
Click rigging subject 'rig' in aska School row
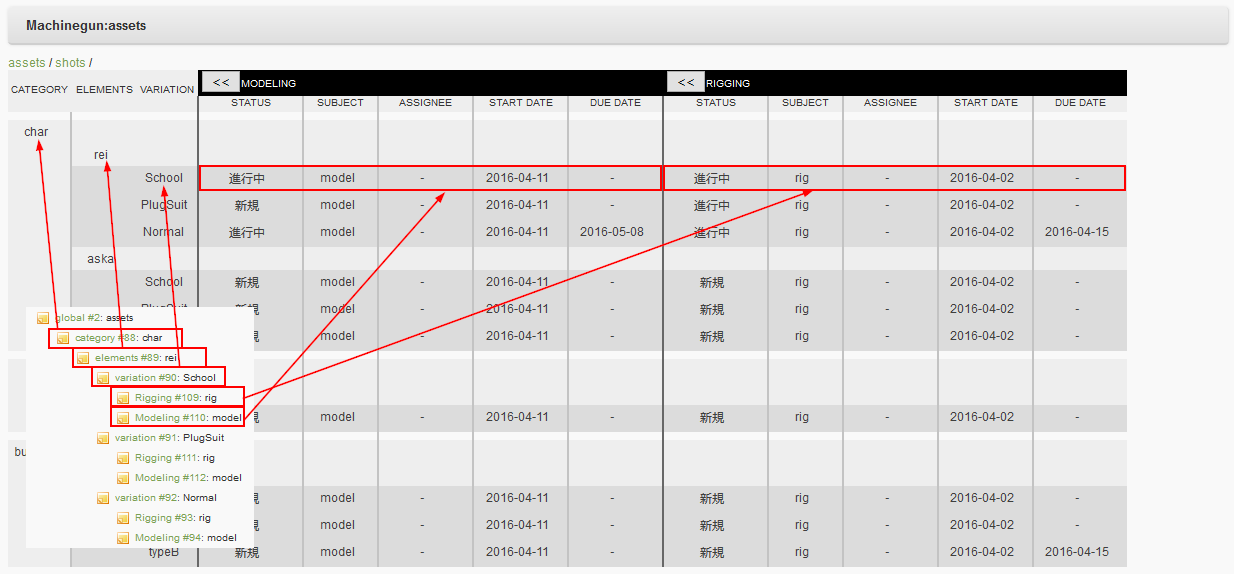coord(802,282)
